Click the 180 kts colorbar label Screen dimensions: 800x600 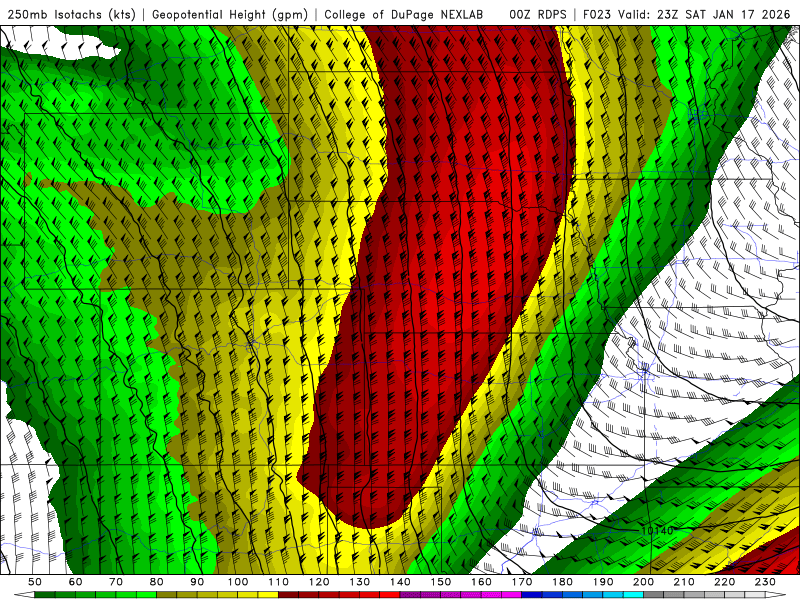(562, 582)
